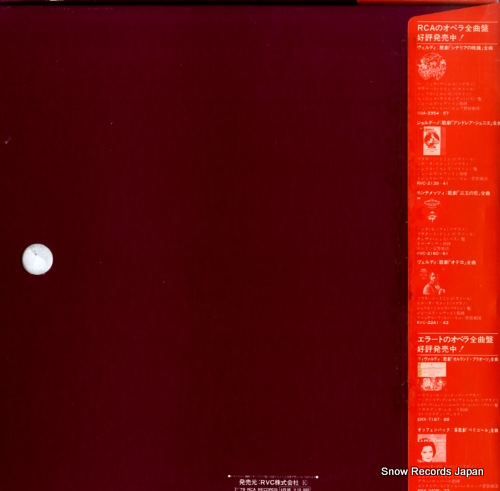Click the Otello album cover portrait
Image resolution: width=500 pixels, height=491 pixels.
click(x=432, y=282)
